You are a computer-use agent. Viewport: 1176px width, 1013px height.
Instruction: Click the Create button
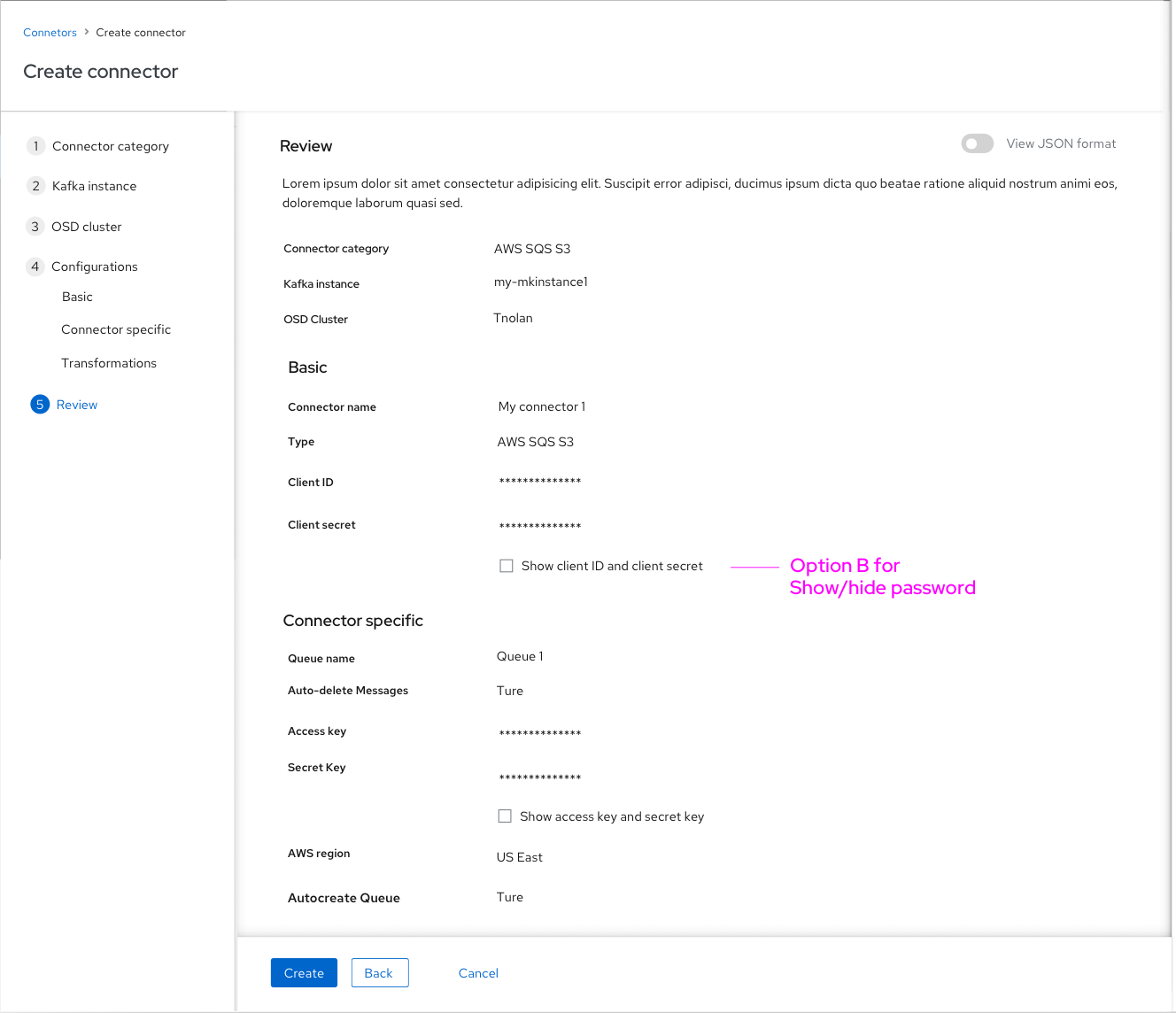coord(304,972)
